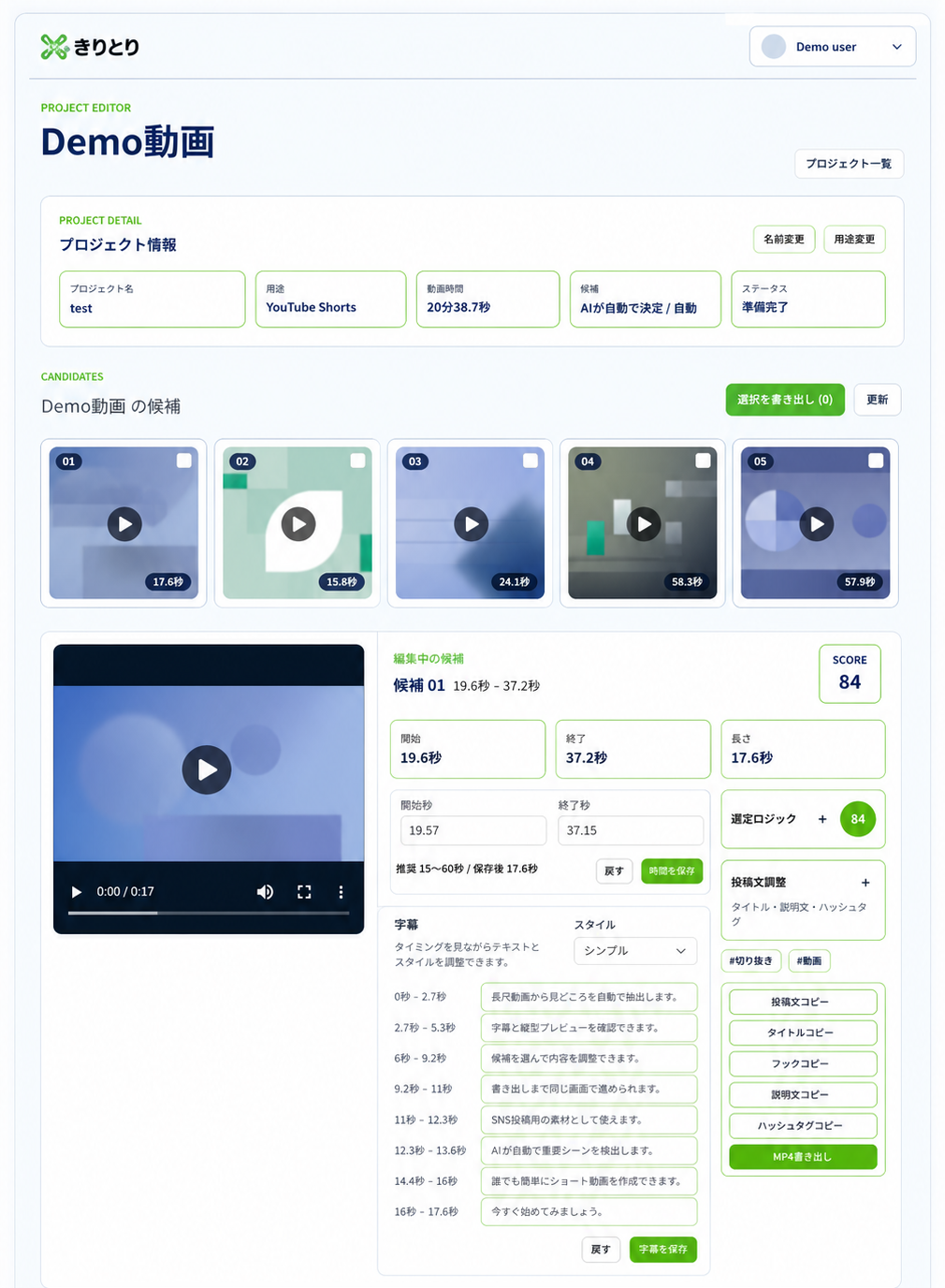
Task: Seek on the video progress bar
Action: [209, 913]
